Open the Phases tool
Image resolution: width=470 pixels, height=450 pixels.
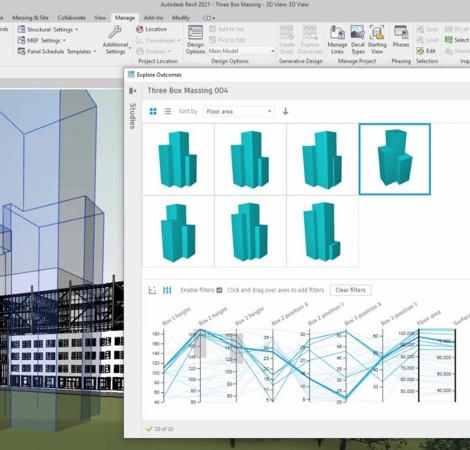coord(401,37)
